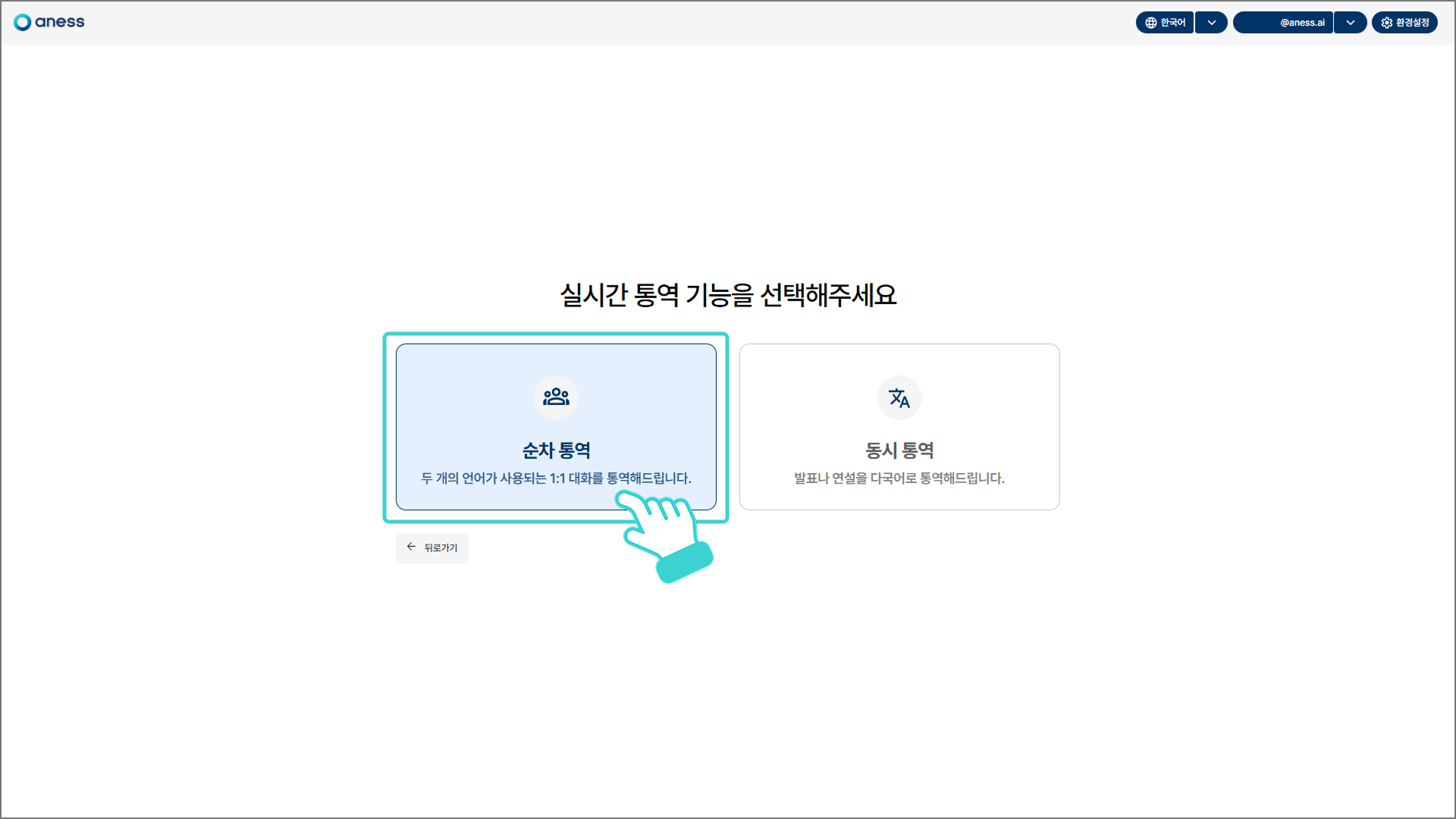The height and width of the screenshot is (819, 1456).
Task: Expand the language chevron dropdown
Action: 1211,23
